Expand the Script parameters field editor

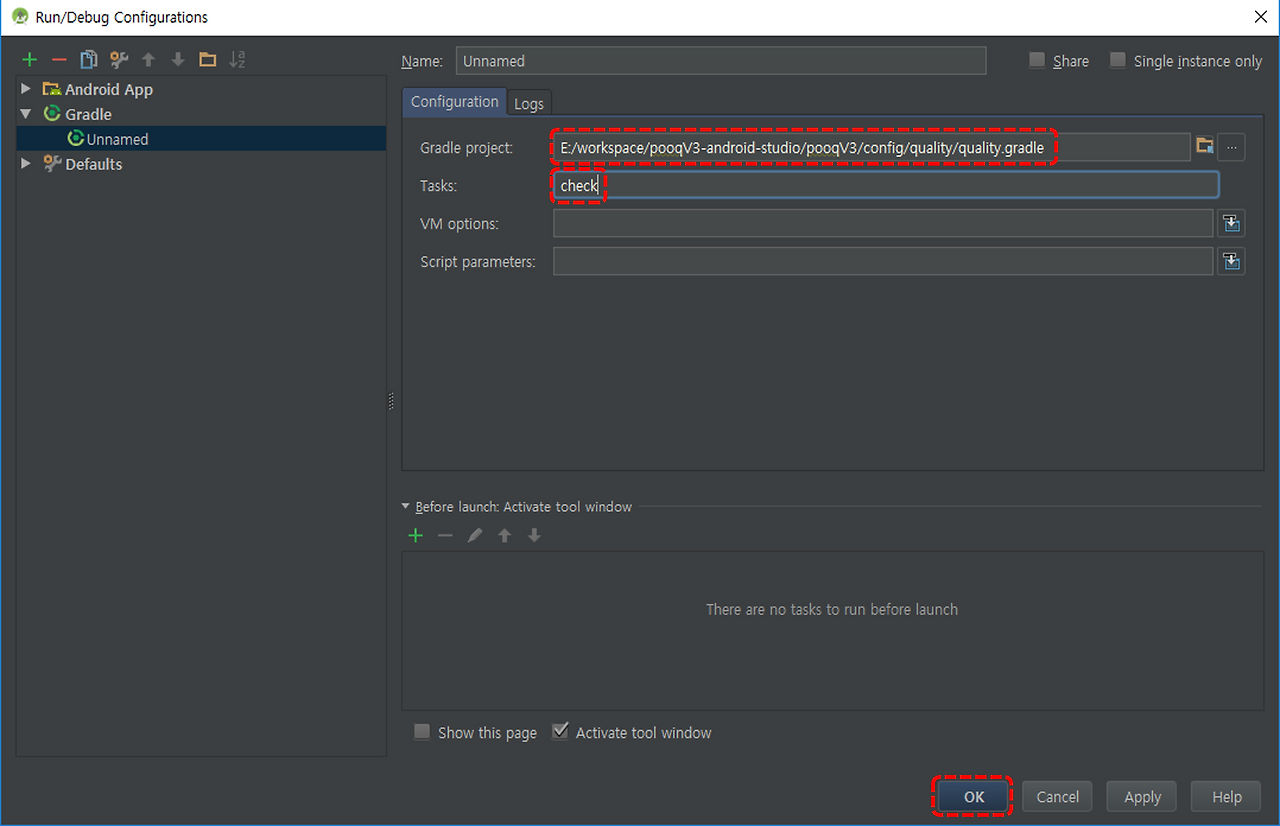[x=1231, y=261]
